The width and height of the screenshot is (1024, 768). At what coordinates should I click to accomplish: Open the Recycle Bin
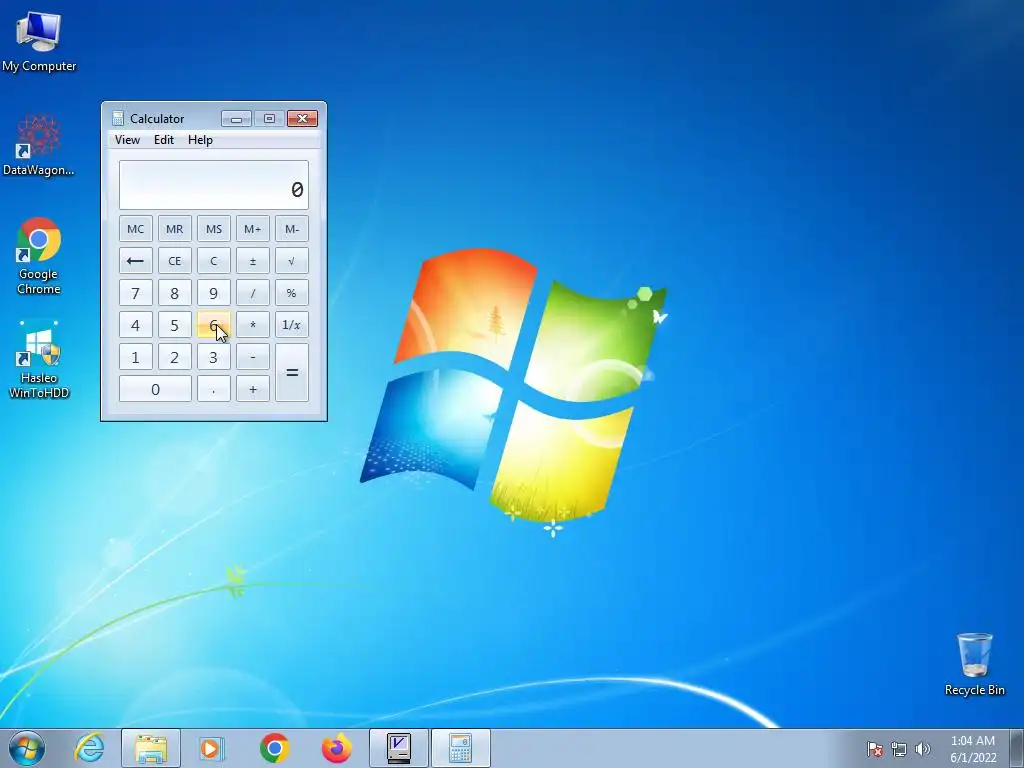click(974, 664)
